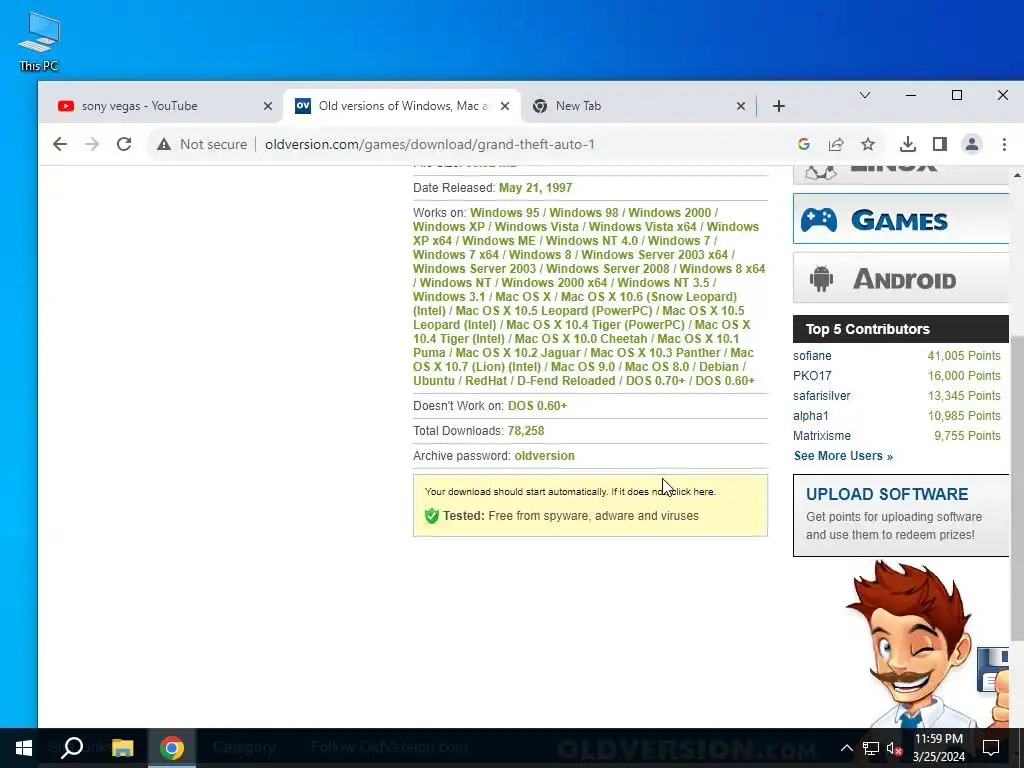Click '41,005 Points' for sofiane
This screenshot has width=1024, height=768.
[x=964, y=356]
